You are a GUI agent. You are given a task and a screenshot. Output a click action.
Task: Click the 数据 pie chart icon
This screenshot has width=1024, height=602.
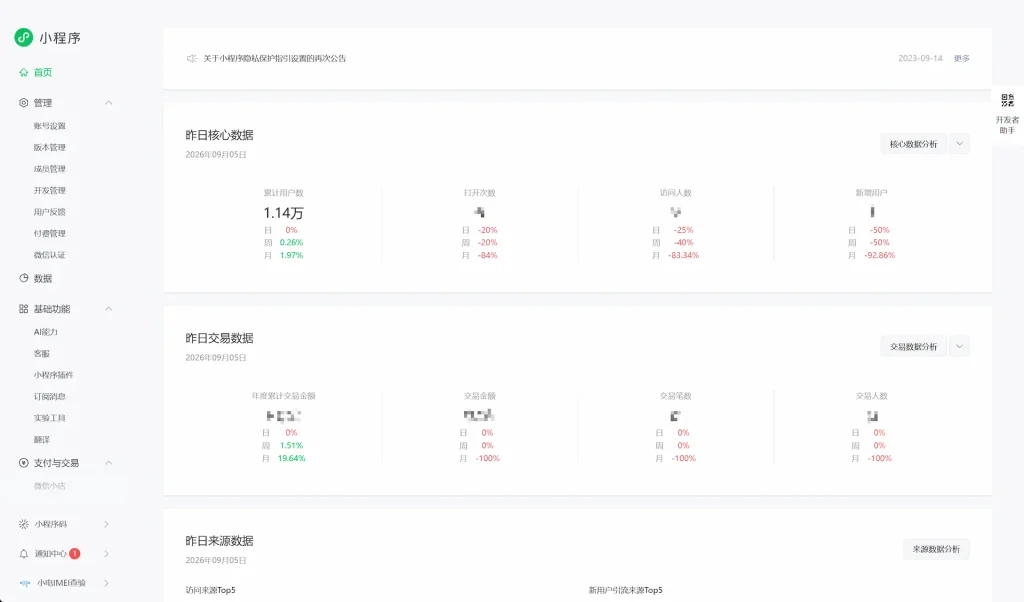point(24,278)
